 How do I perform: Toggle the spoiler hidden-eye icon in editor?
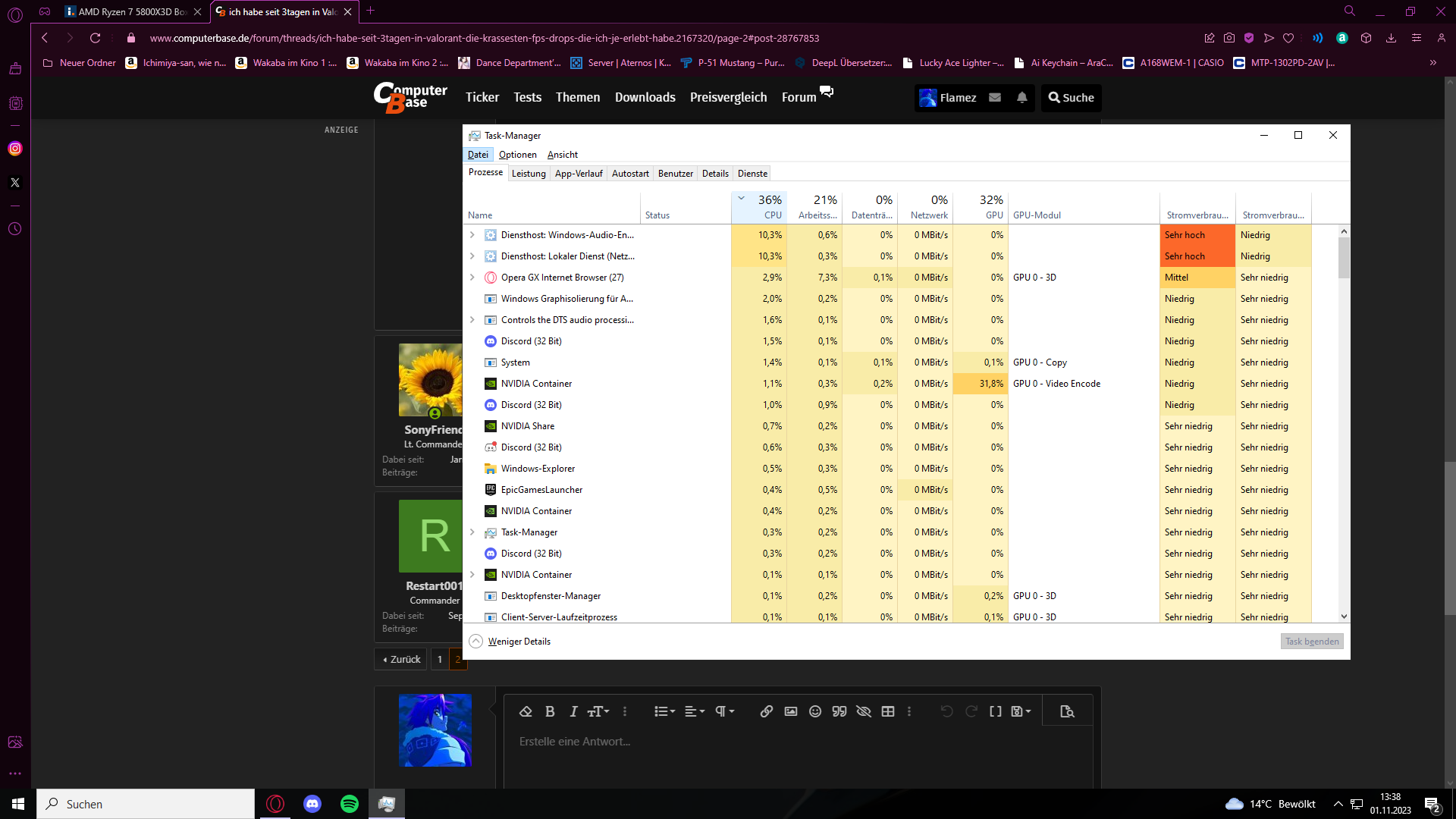pyautogui.click(x=864, y=711)
